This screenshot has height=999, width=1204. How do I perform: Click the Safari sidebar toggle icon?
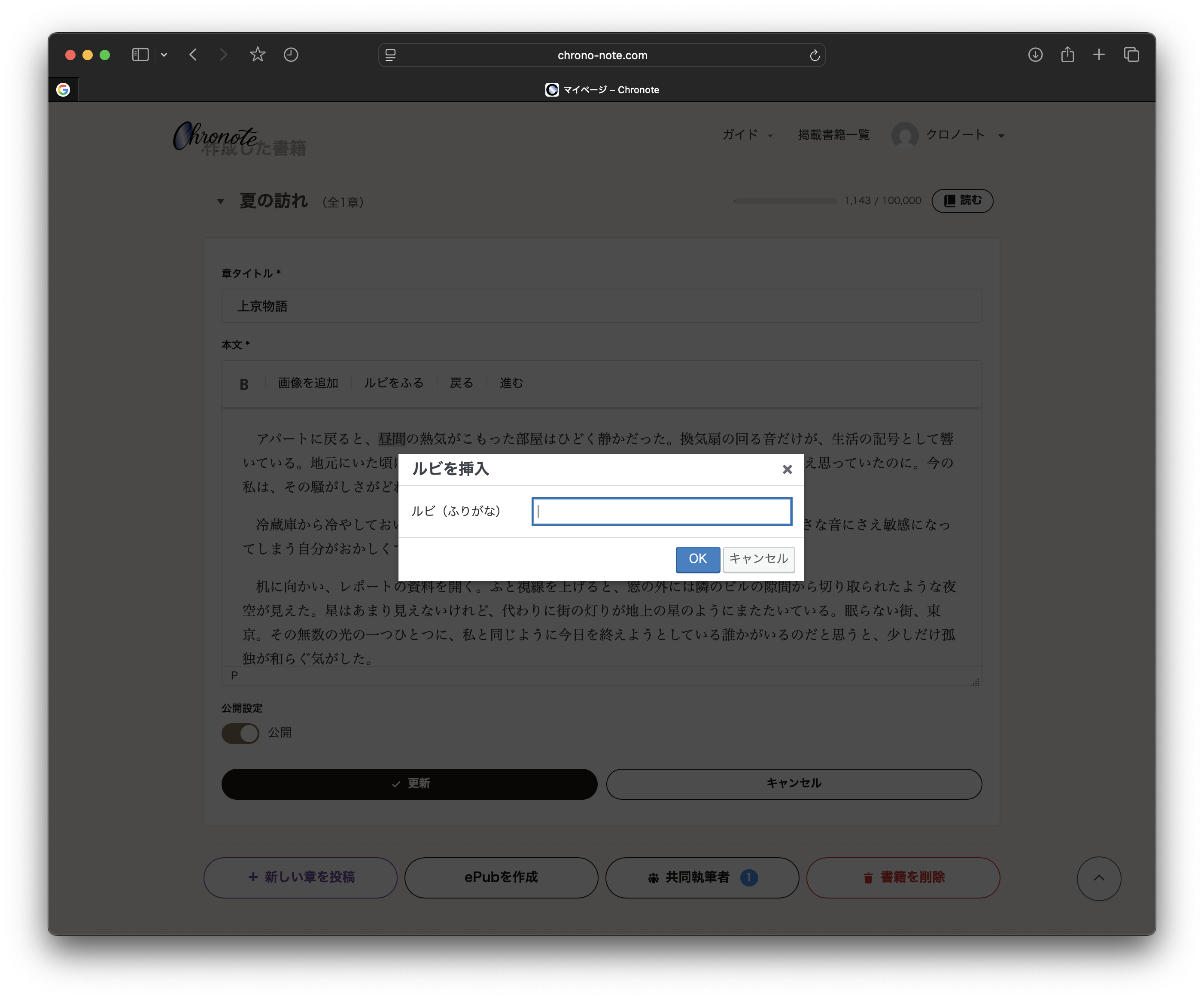coord(140,55)
